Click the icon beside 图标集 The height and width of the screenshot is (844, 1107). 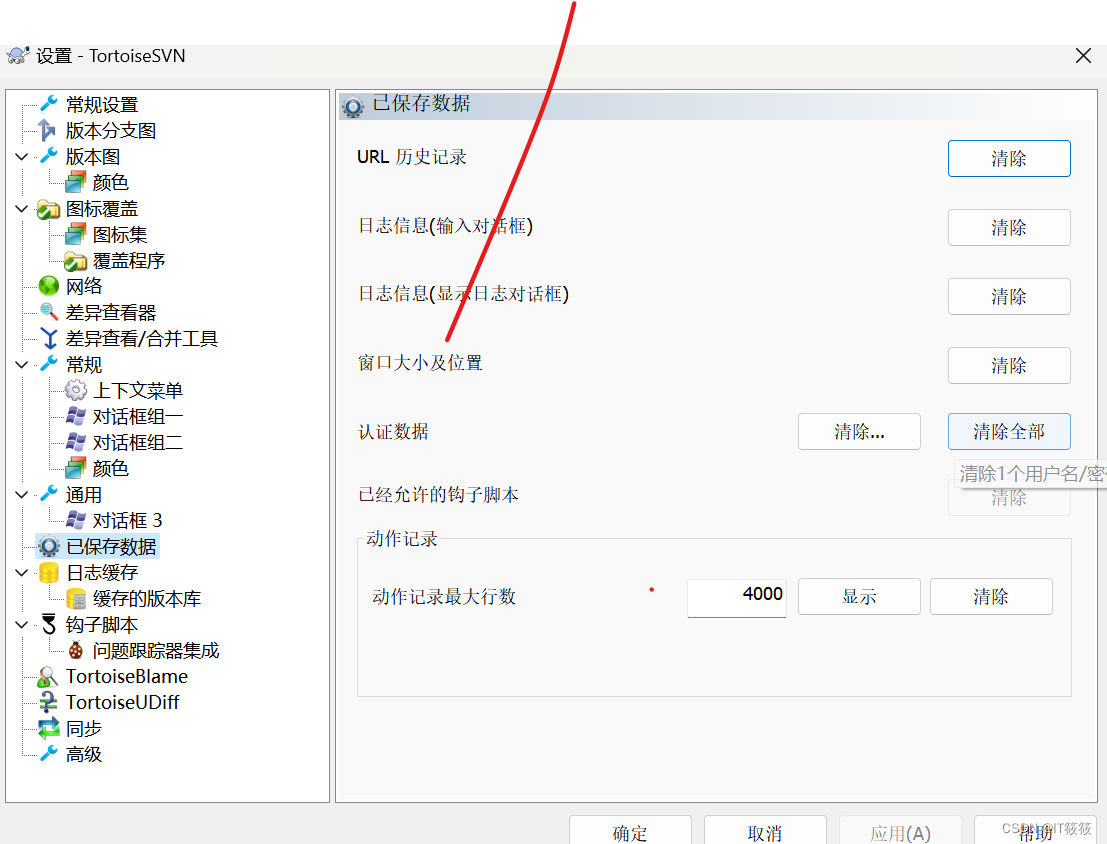76,234
